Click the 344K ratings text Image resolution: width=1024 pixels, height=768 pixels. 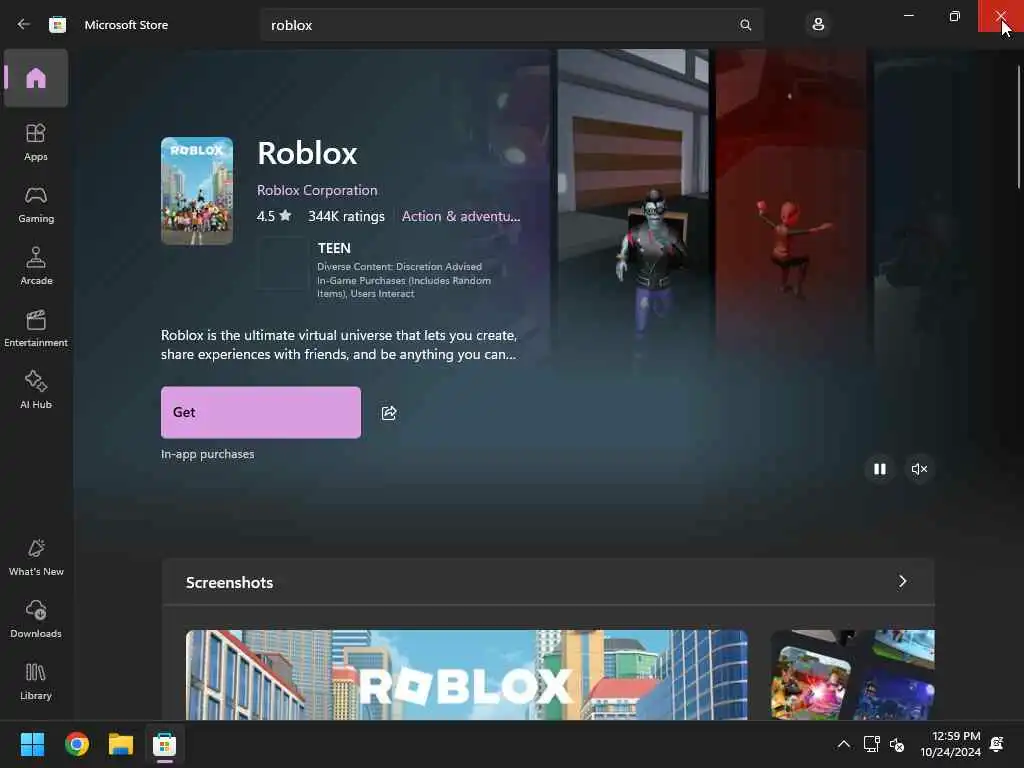coord(346,216)
